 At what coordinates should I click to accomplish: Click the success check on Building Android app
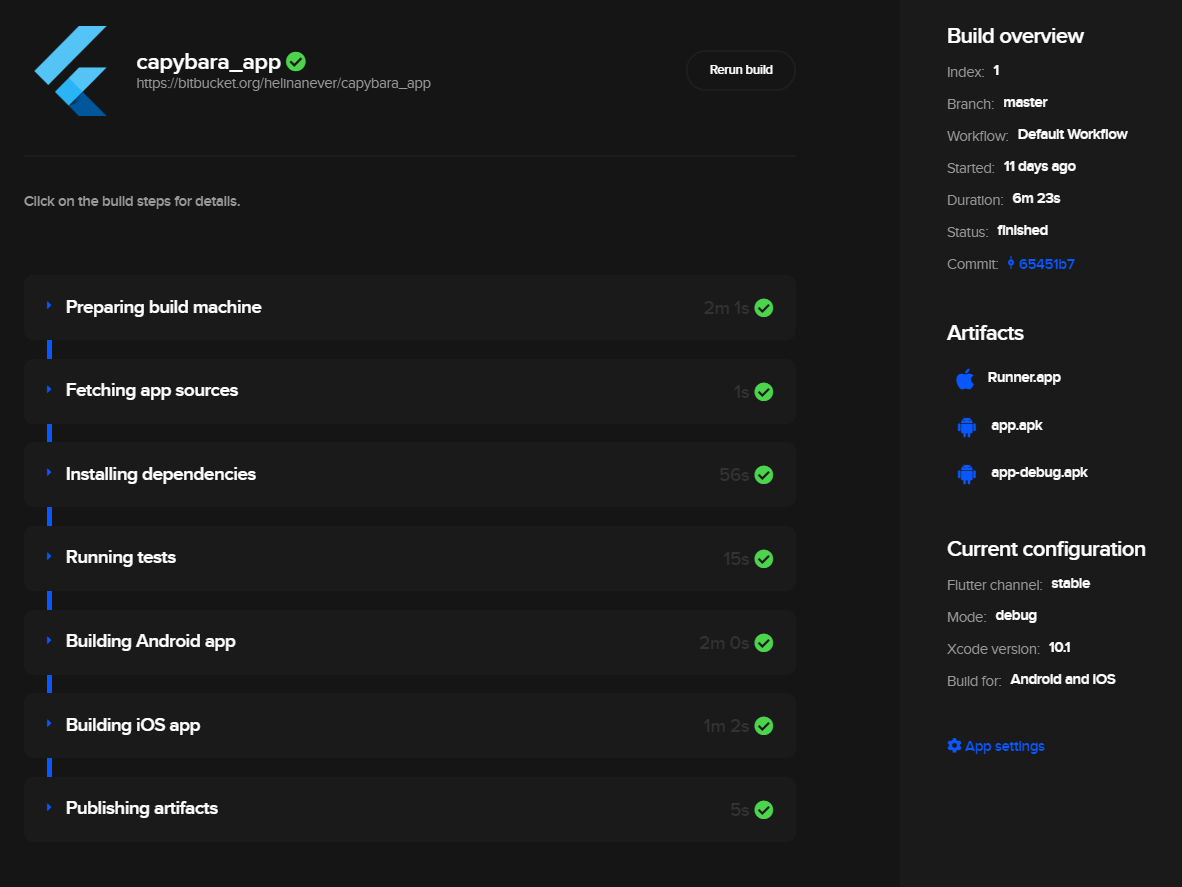tap(764, 643)
